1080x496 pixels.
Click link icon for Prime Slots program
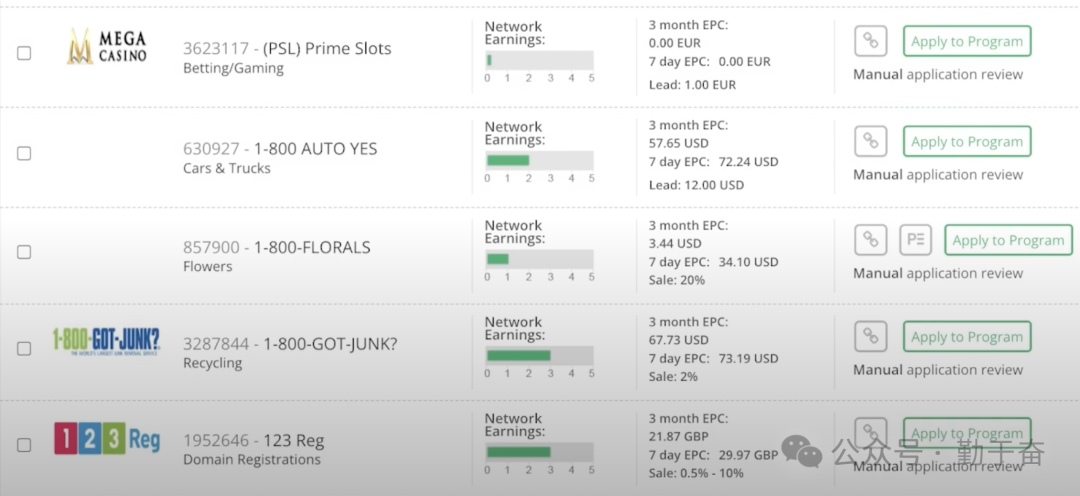(x=870, y=41)
